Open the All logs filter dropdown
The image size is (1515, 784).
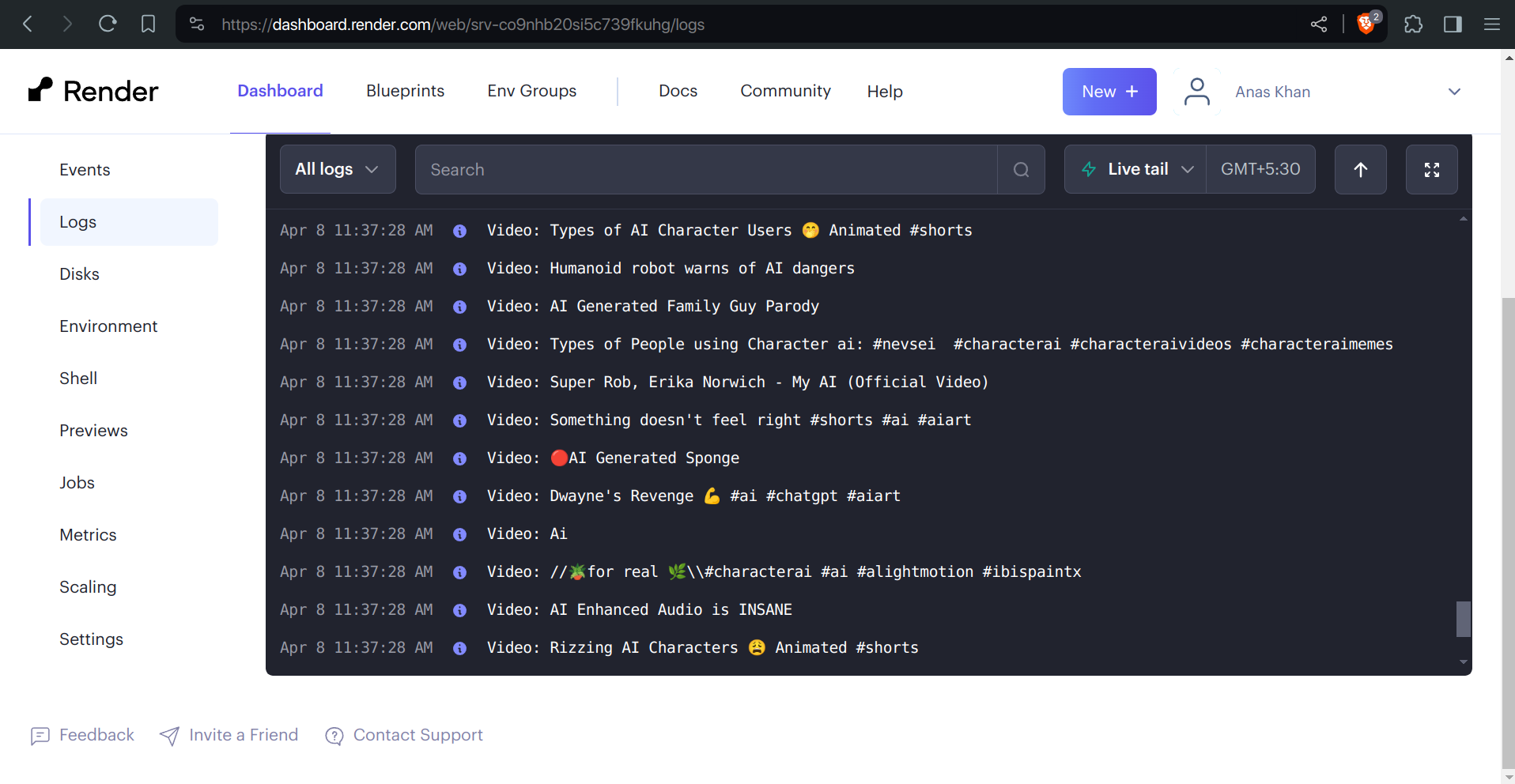pos(338,169)
